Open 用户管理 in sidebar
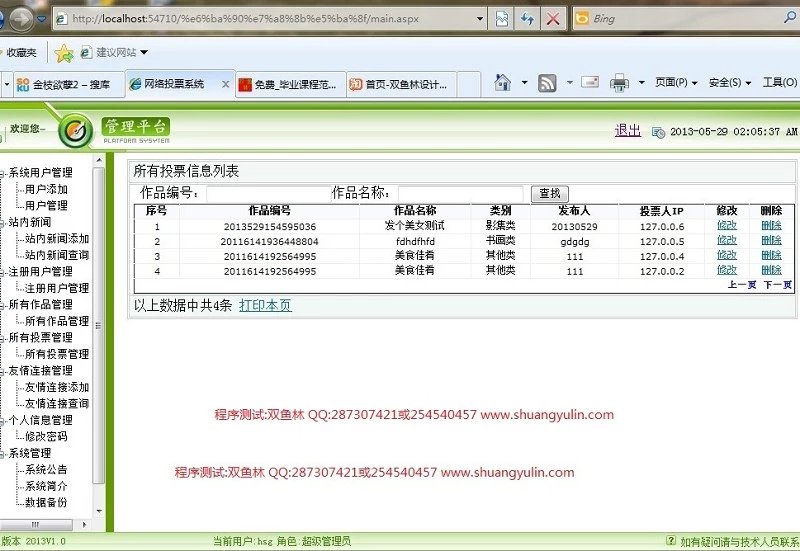 pos(46,206)
